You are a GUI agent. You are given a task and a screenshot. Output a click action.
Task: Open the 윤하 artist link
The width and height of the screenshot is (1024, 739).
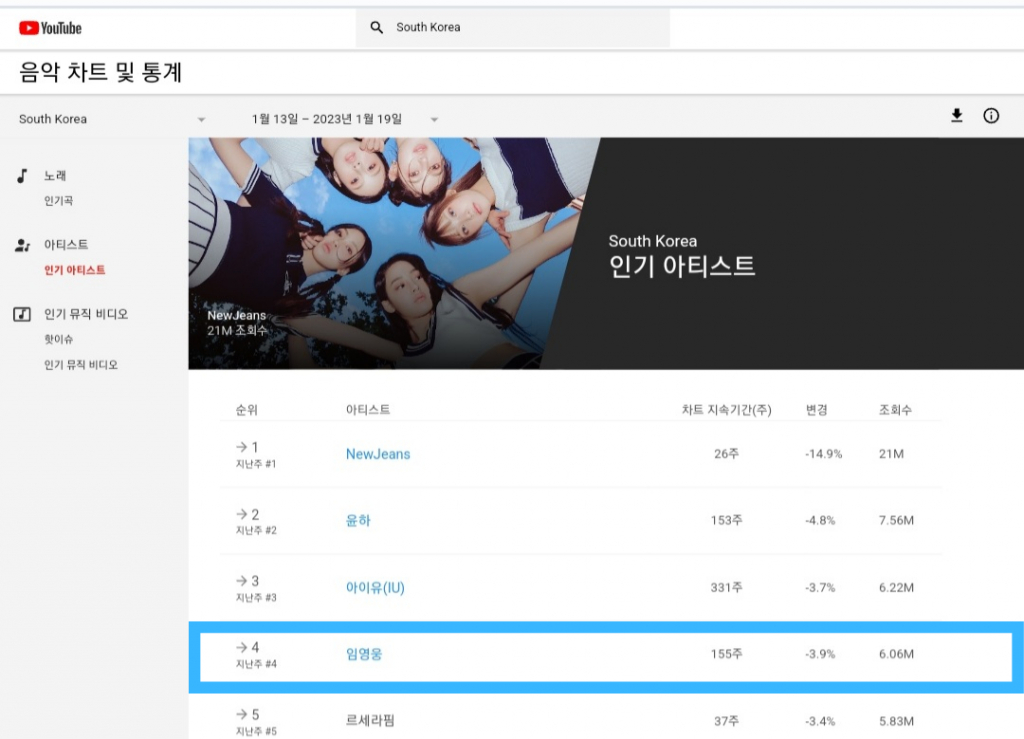point(358,521)
